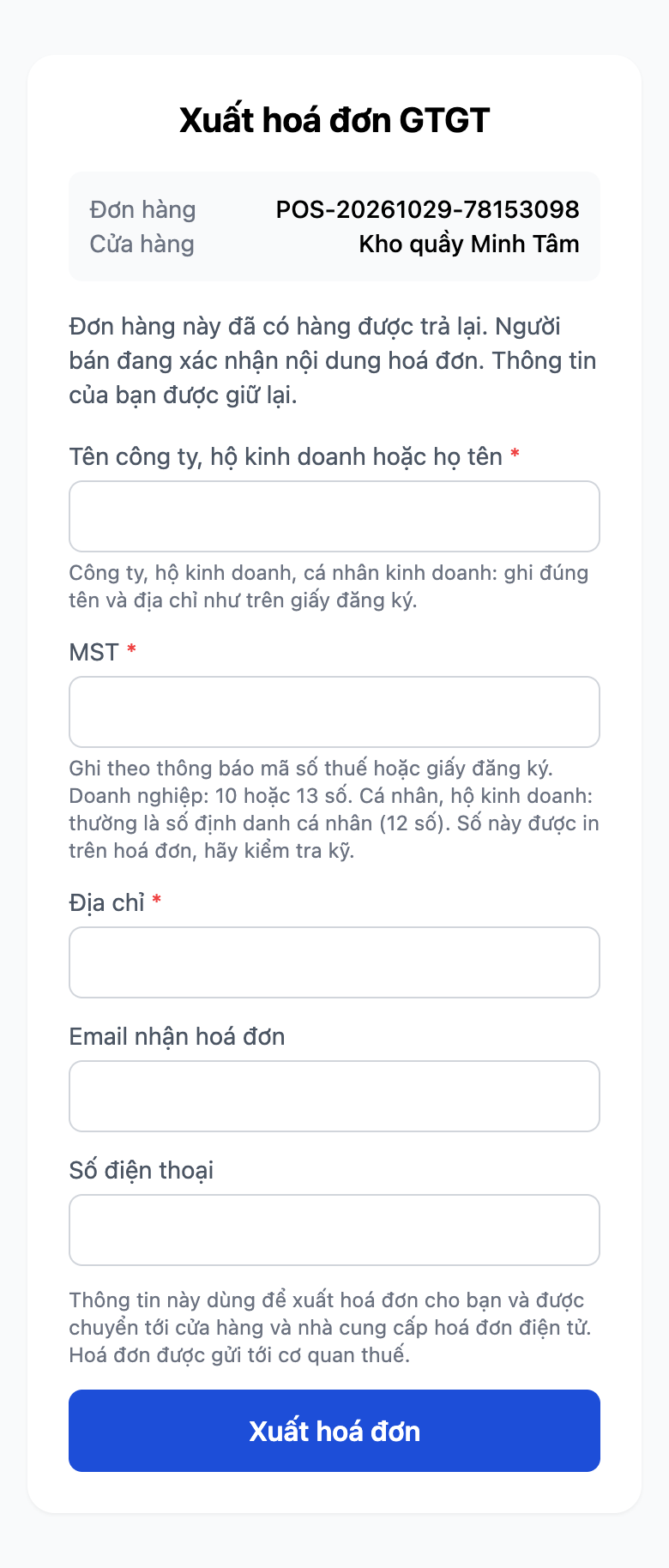Click store name Kho quầy Minh Tâm
The height and width of the screenshot is (1568, 669).
469,244
